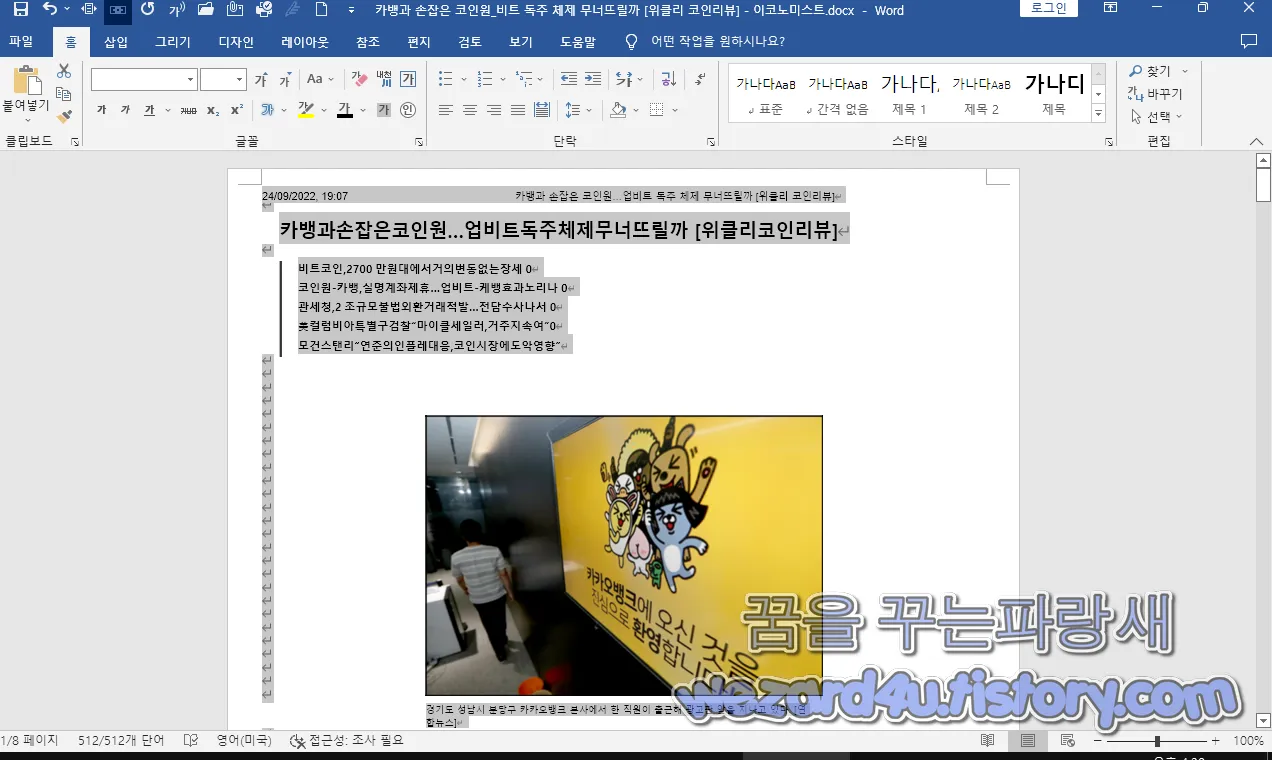
Task: Click the 로그인 button
Action: point(1049,9)
